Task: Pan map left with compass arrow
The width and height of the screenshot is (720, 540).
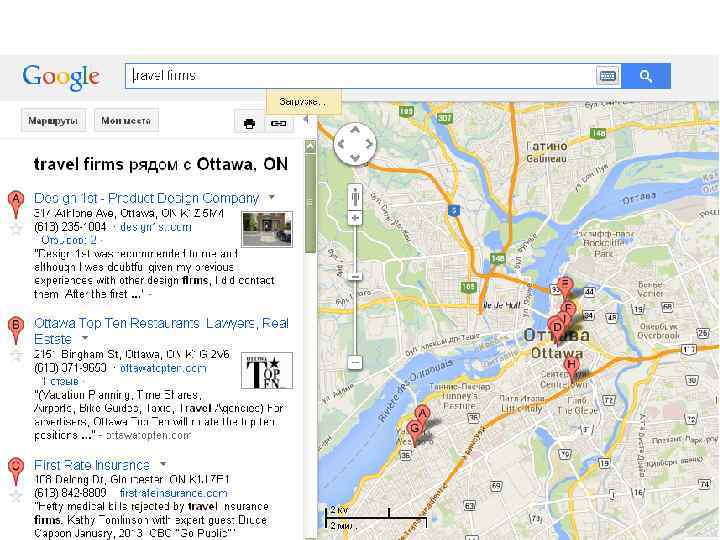Action: click(x=341, y=144)
